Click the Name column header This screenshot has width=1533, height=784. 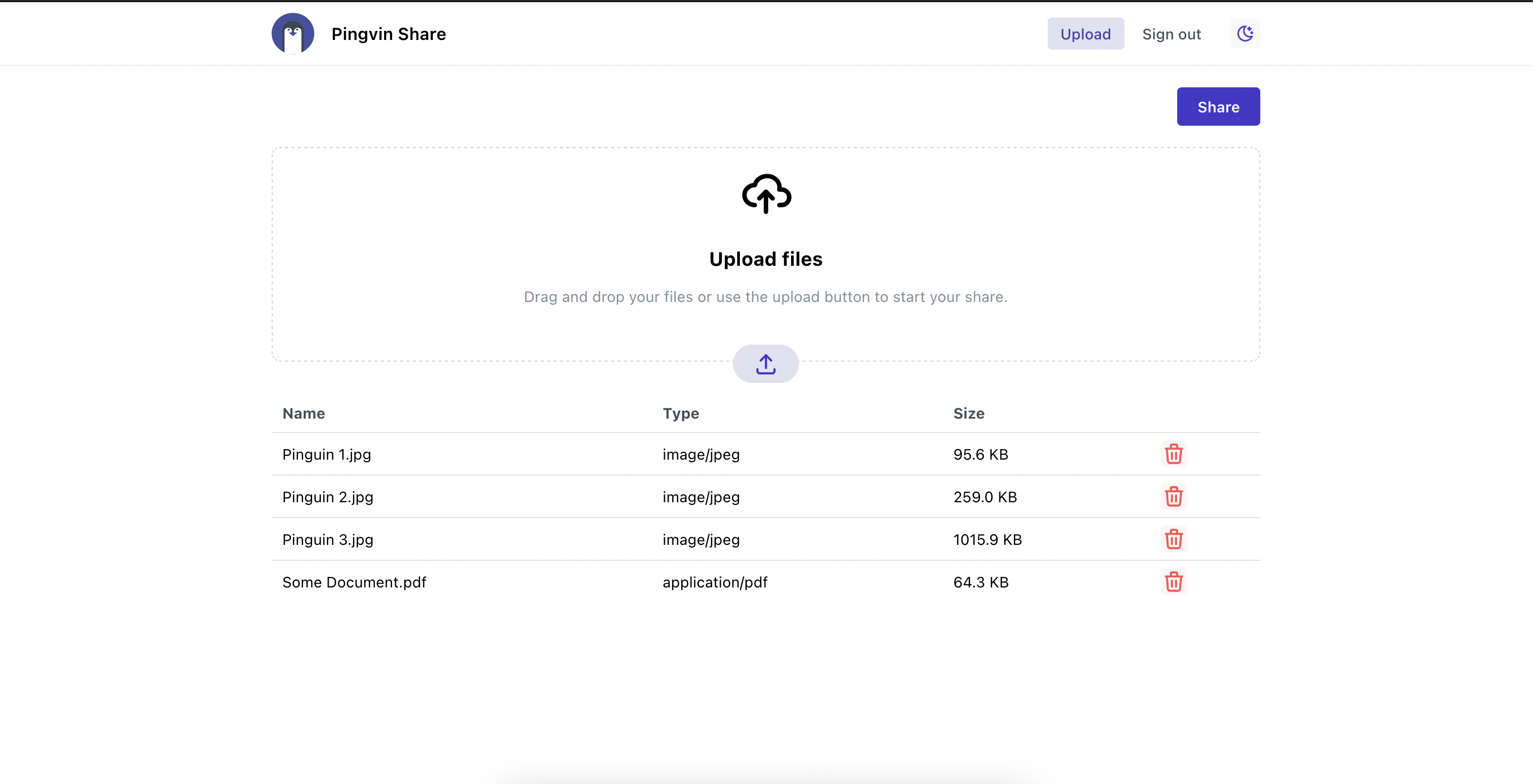coord(304,413)
